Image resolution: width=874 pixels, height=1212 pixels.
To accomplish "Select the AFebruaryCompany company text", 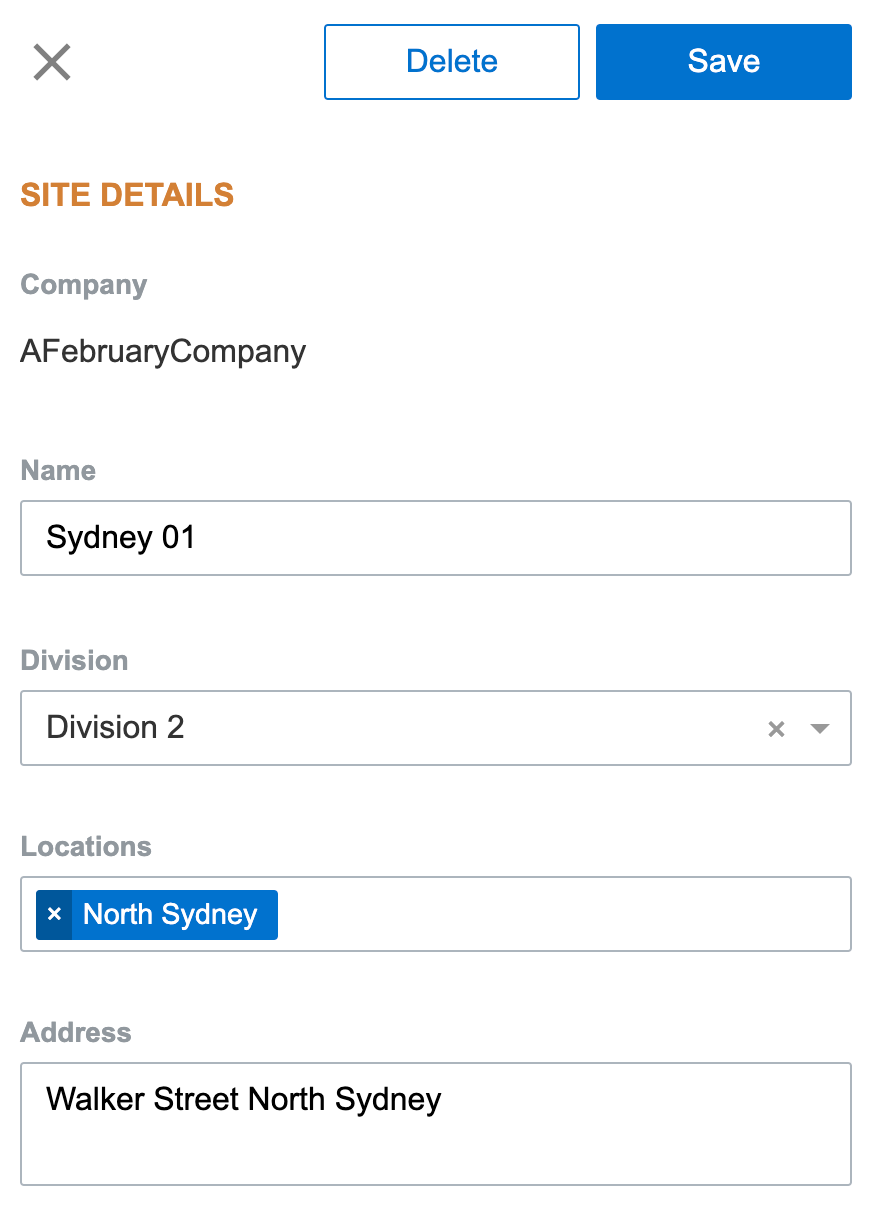I will click(163, 352).
